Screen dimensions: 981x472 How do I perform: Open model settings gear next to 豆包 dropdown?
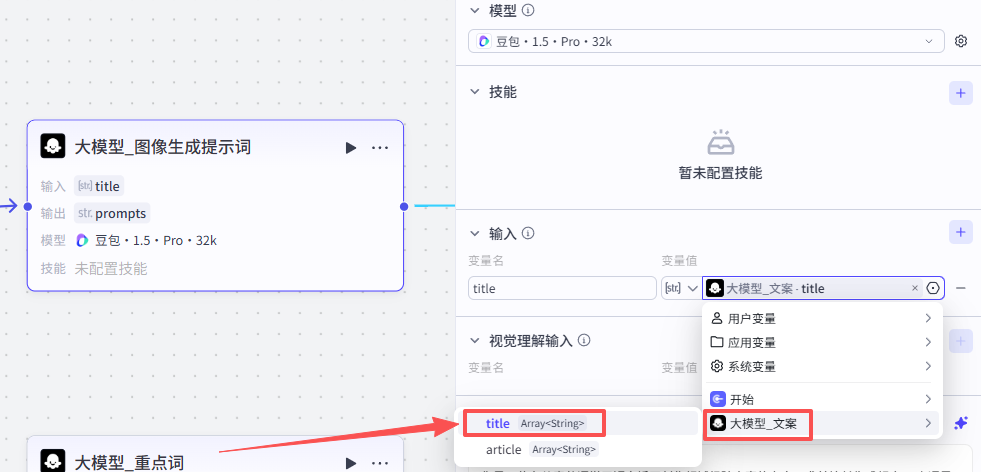[x=961, y=41]
